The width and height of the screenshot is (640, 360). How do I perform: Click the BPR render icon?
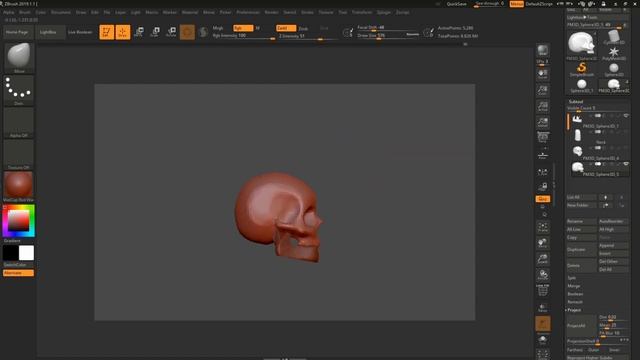coord(542,51)
